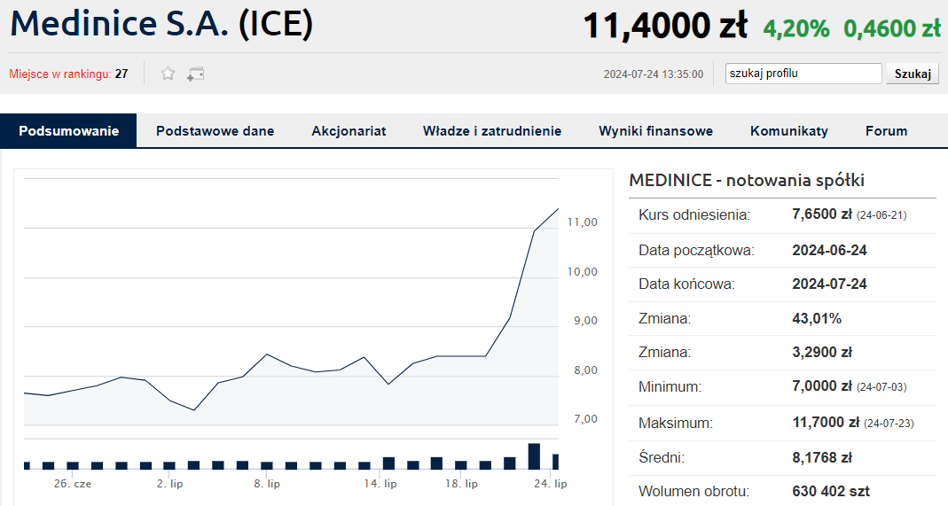Select chart x-axis label 2. lip
The width and height of the screenshot is (948, 506).
point(170,484)
